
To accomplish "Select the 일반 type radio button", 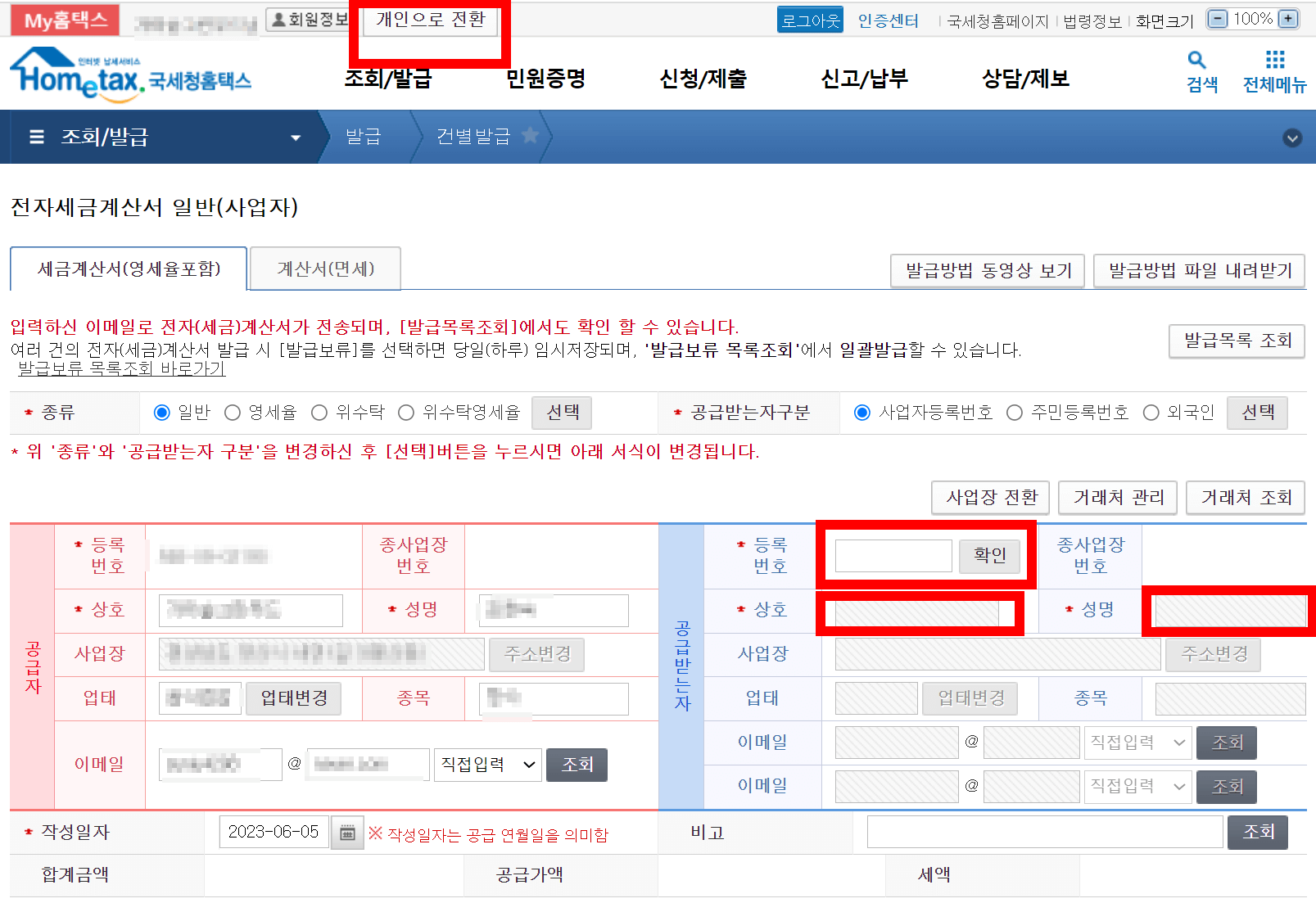I will pos(162,413).
